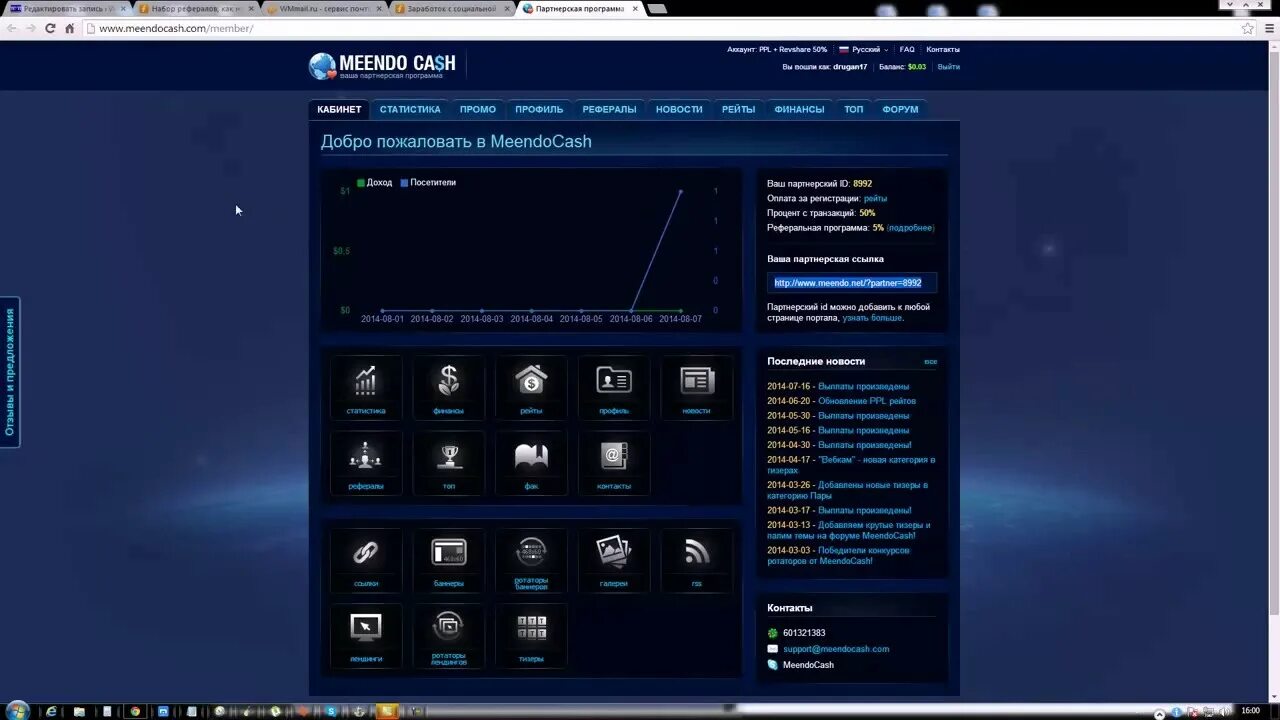The image size is (1280, 720).
Task: Select the partner link field
Action: [x=852, y=283]
